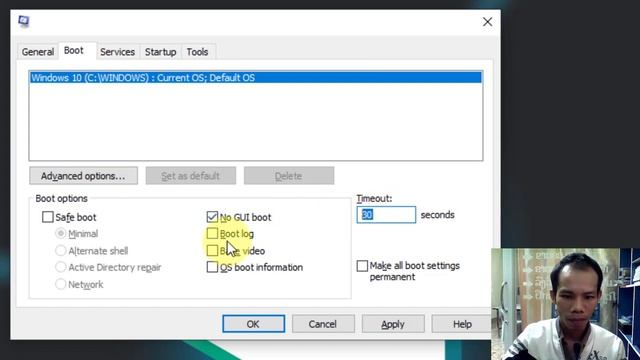Viewport: 640px width, 360px height.
Task: Uncheck the No GUI boot checkbox
Action: tap(212, 217)
